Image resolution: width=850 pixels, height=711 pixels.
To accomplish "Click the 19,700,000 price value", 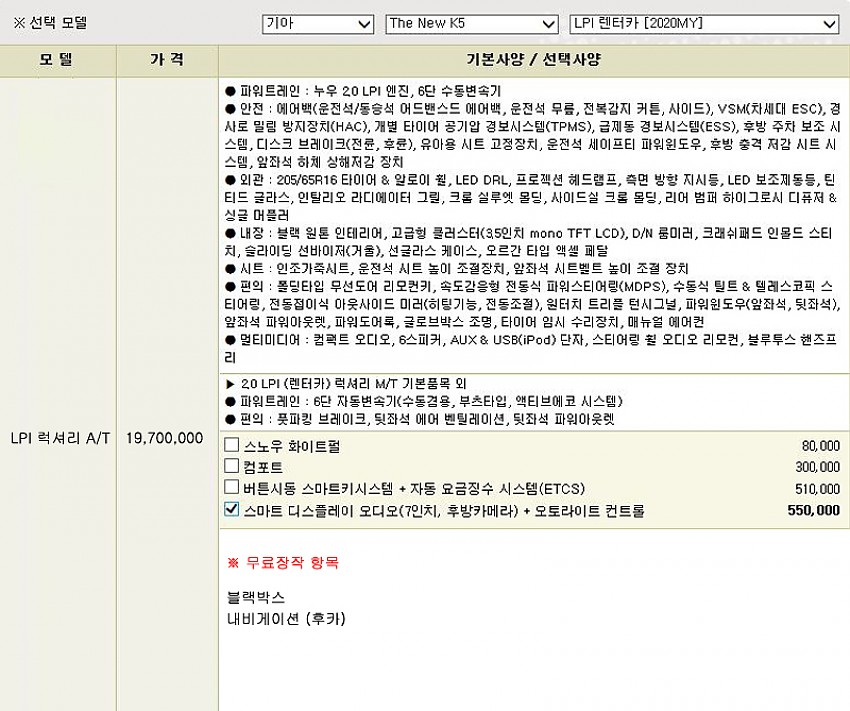I will pyautogui.click(x=166, y=438).
